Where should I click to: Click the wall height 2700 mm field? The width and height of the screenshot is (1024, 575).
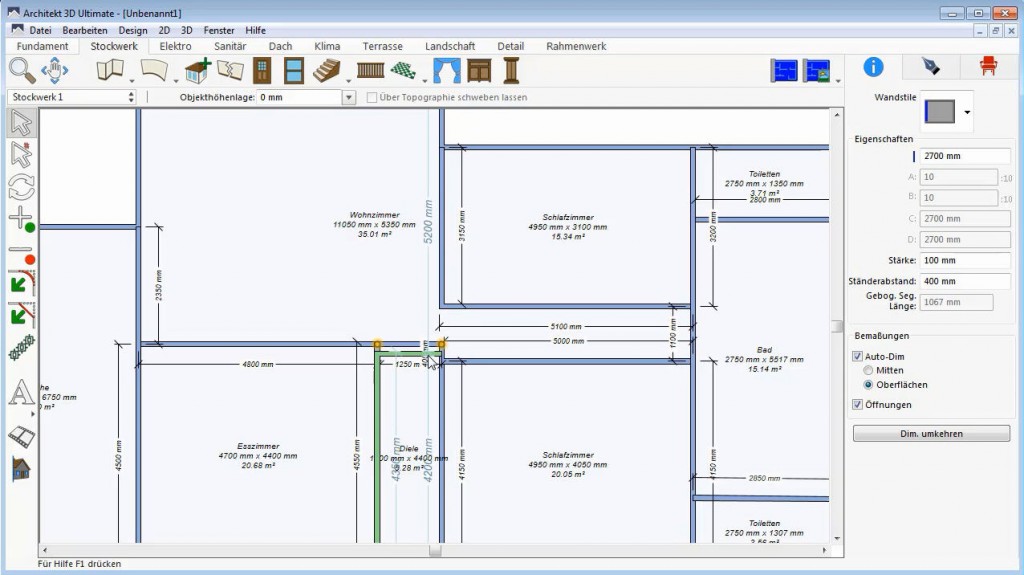tap(965, 156)
